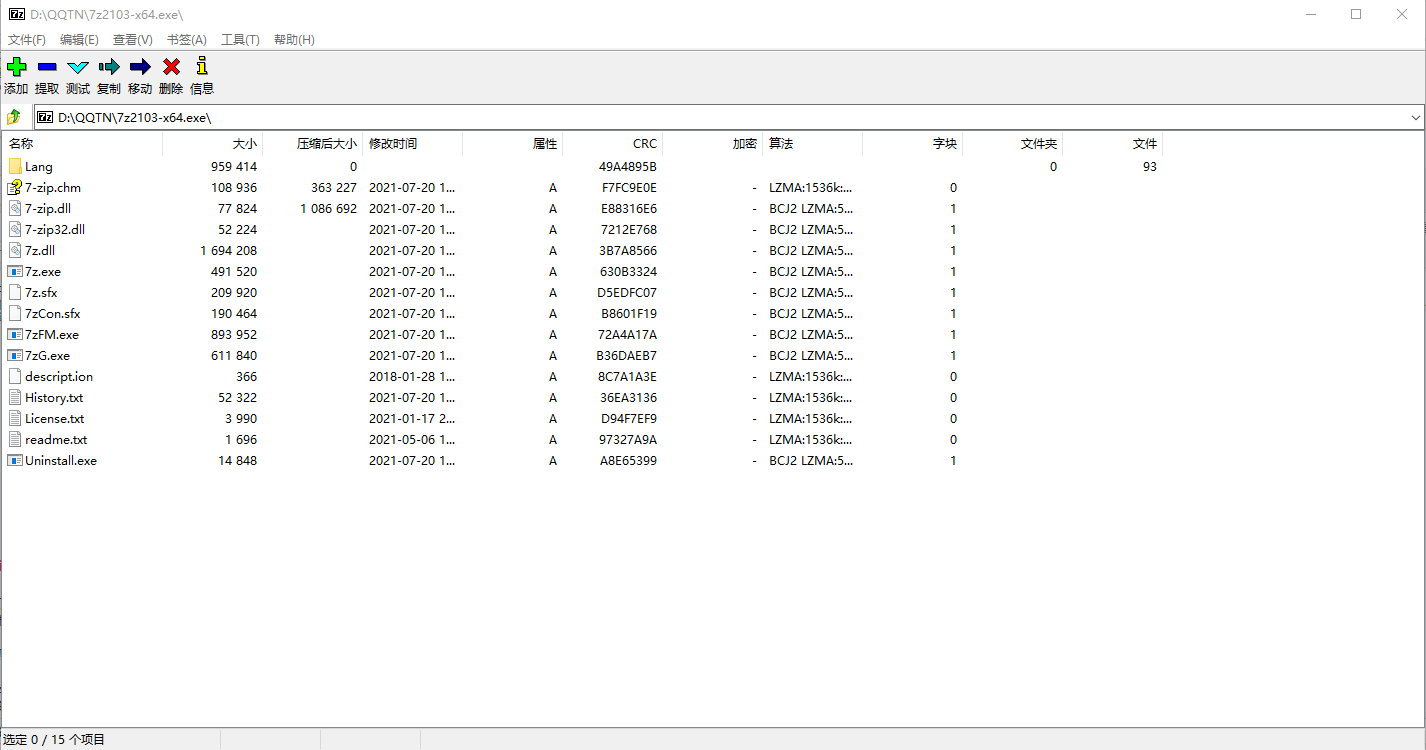Open the 编辑(E) menu
Image resolution: width=1426 pixels, height=750 pixels.
pyautogui.click(x=79, y=40)
